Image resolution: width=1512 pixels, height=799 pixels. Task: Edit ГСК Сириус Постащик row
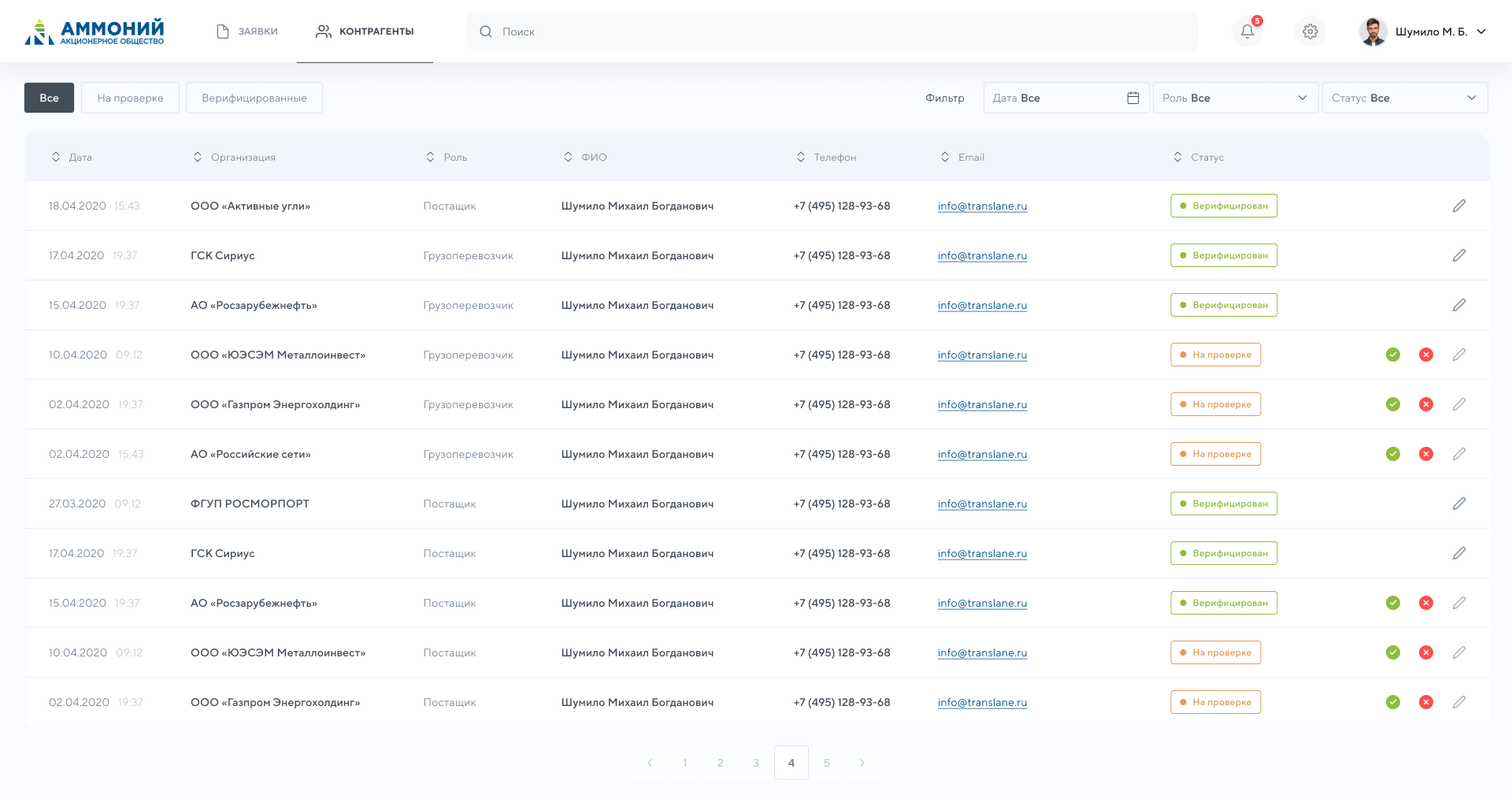click(x=1459, y=553)
